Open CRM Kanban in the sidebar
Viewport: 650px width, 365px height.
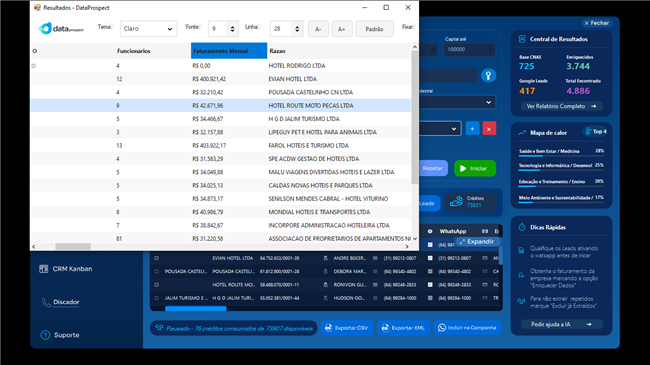pyautogui.click(x=72, y=269)
